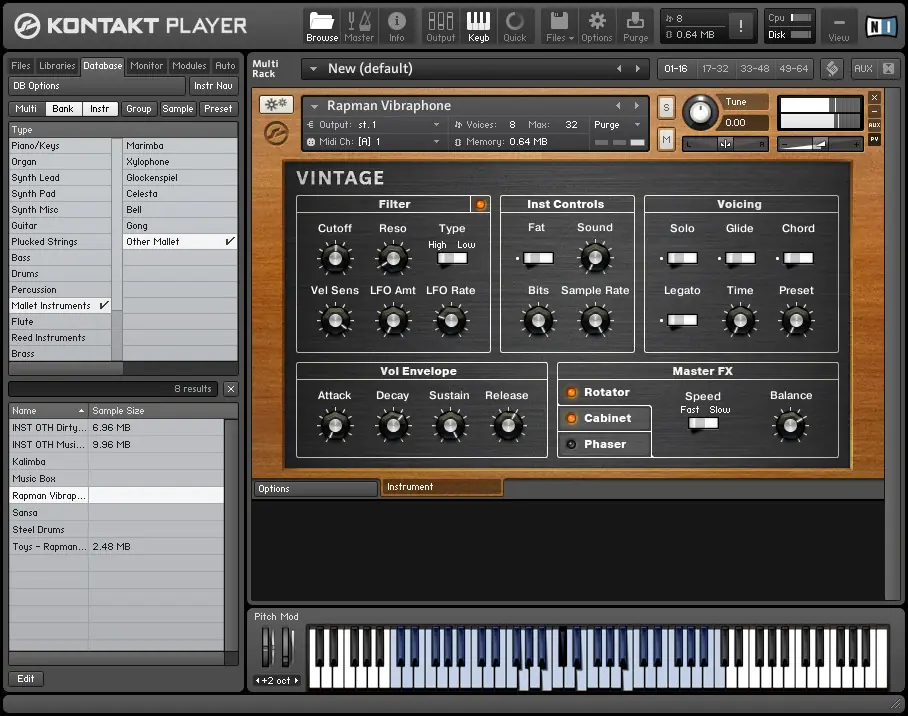Image resolution: width=908 pixels, height=716 pixels.
Task: Click the Instr Nav button
Action: 213,86
